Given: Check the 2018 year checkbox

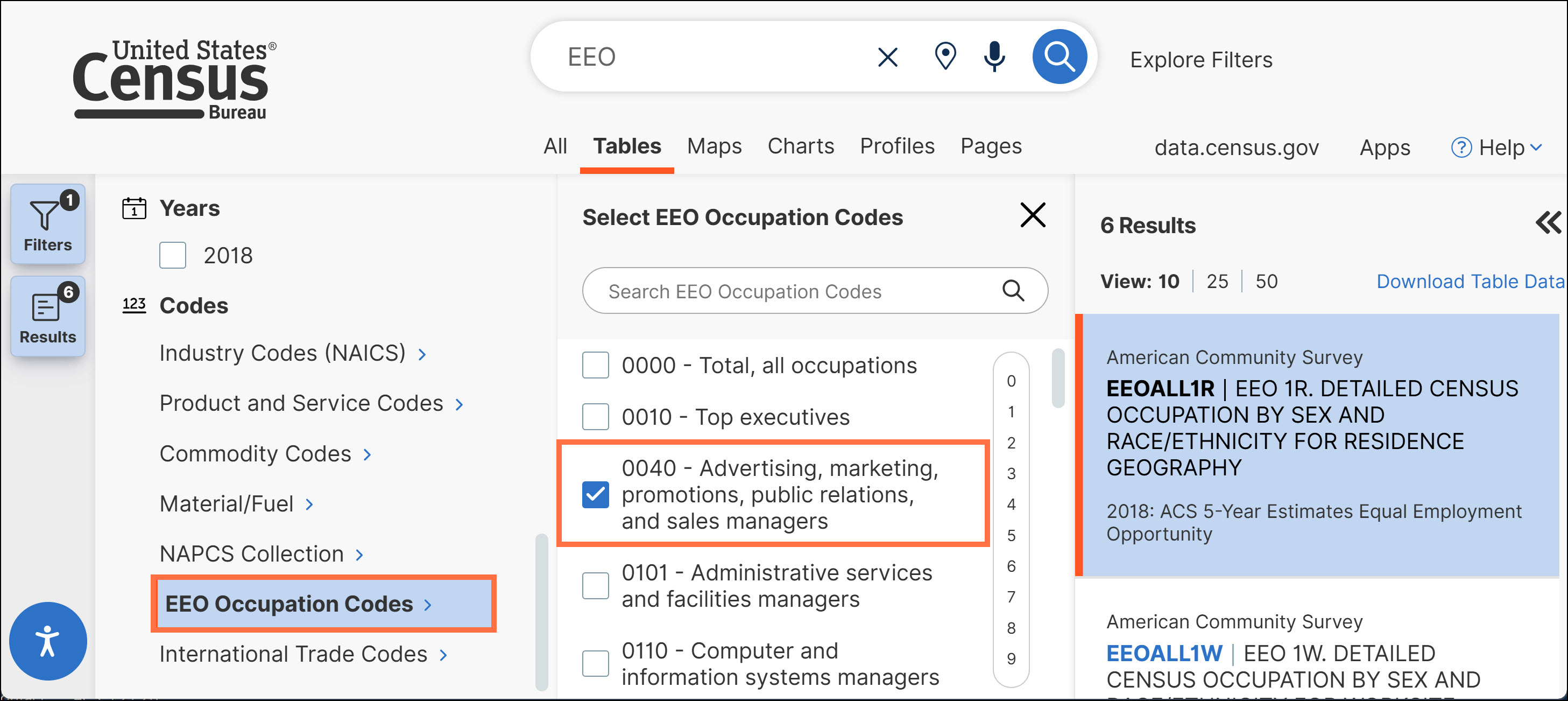Looking at the screenshot, I should 173,255.
